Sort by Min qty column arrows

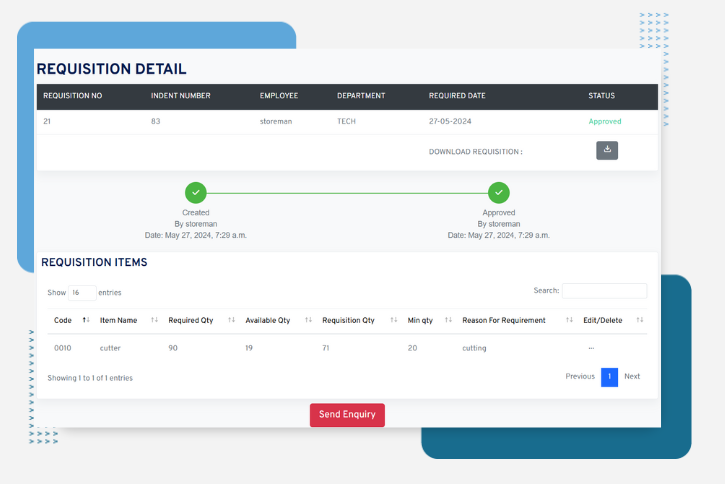[447, 320]
